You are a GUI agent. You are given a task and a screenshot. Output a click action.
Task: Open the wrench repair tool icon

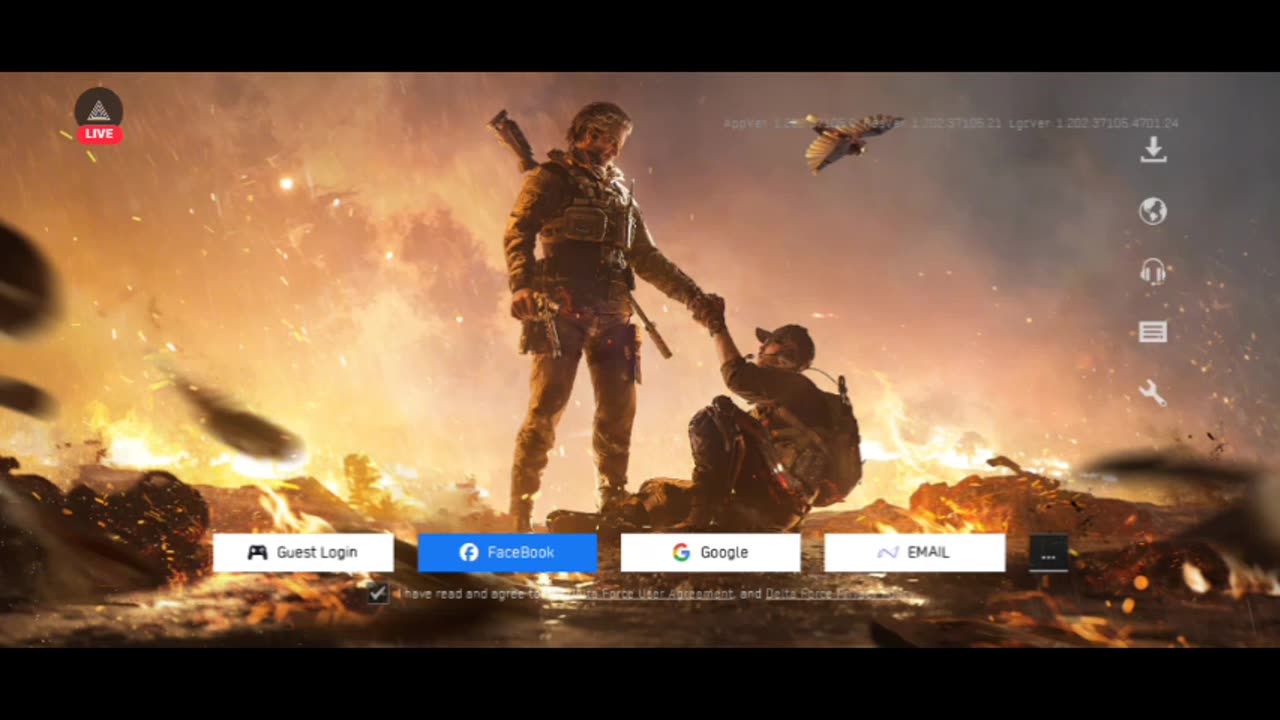pos(1153,393)
